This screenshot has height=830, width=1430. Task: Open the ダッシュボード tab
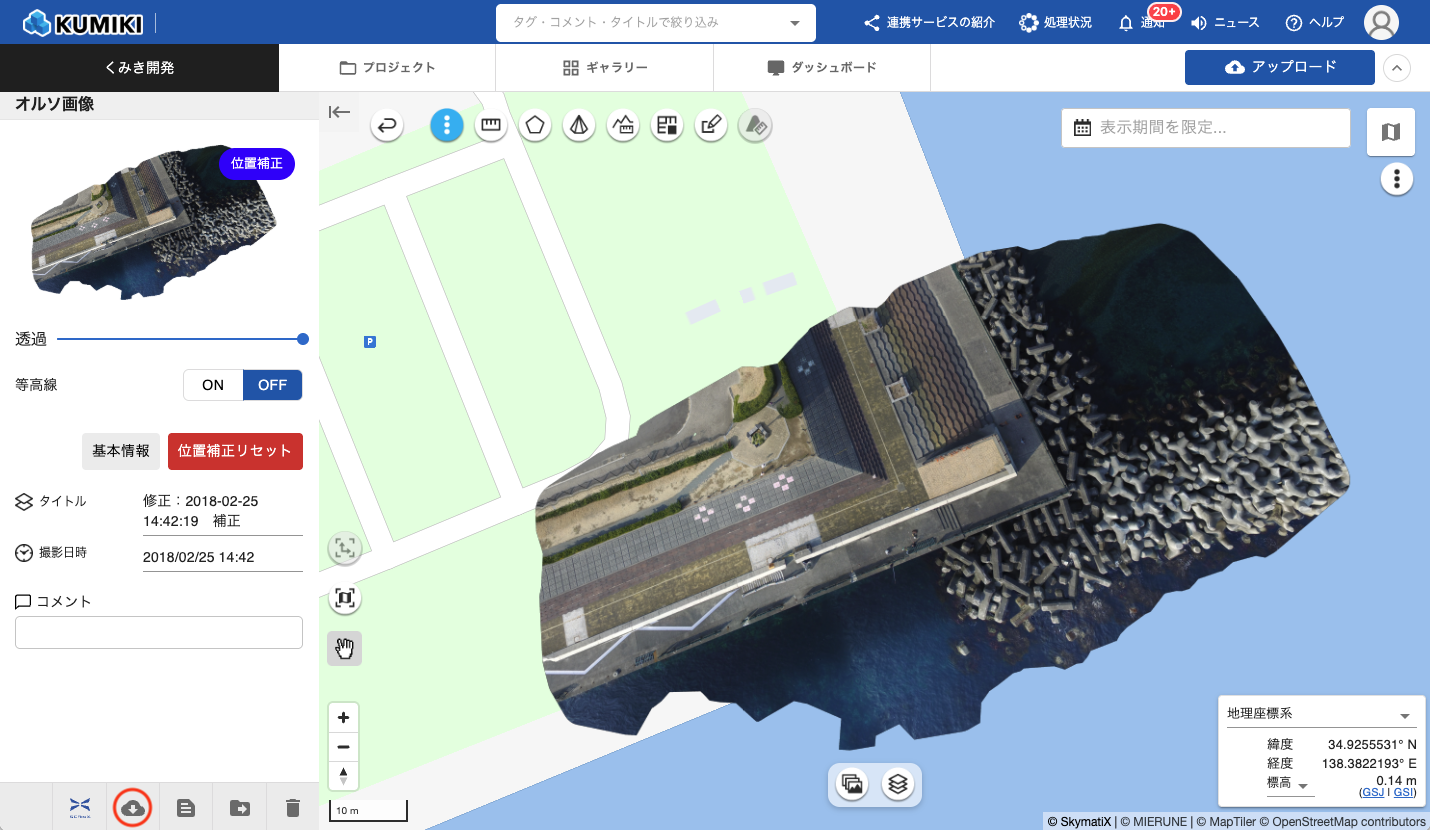point(821,68)
